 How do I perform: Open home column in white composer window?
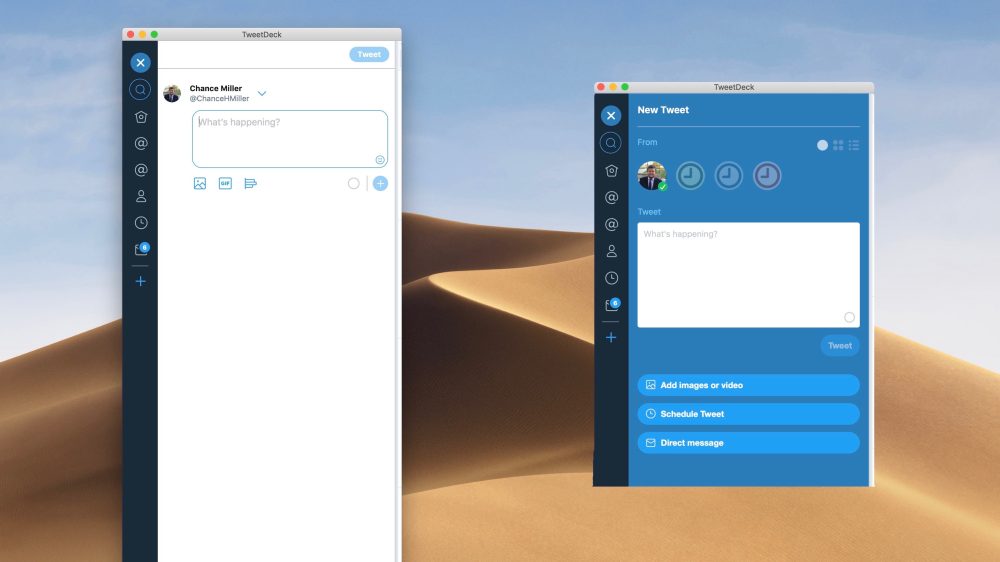coord(141,117)
